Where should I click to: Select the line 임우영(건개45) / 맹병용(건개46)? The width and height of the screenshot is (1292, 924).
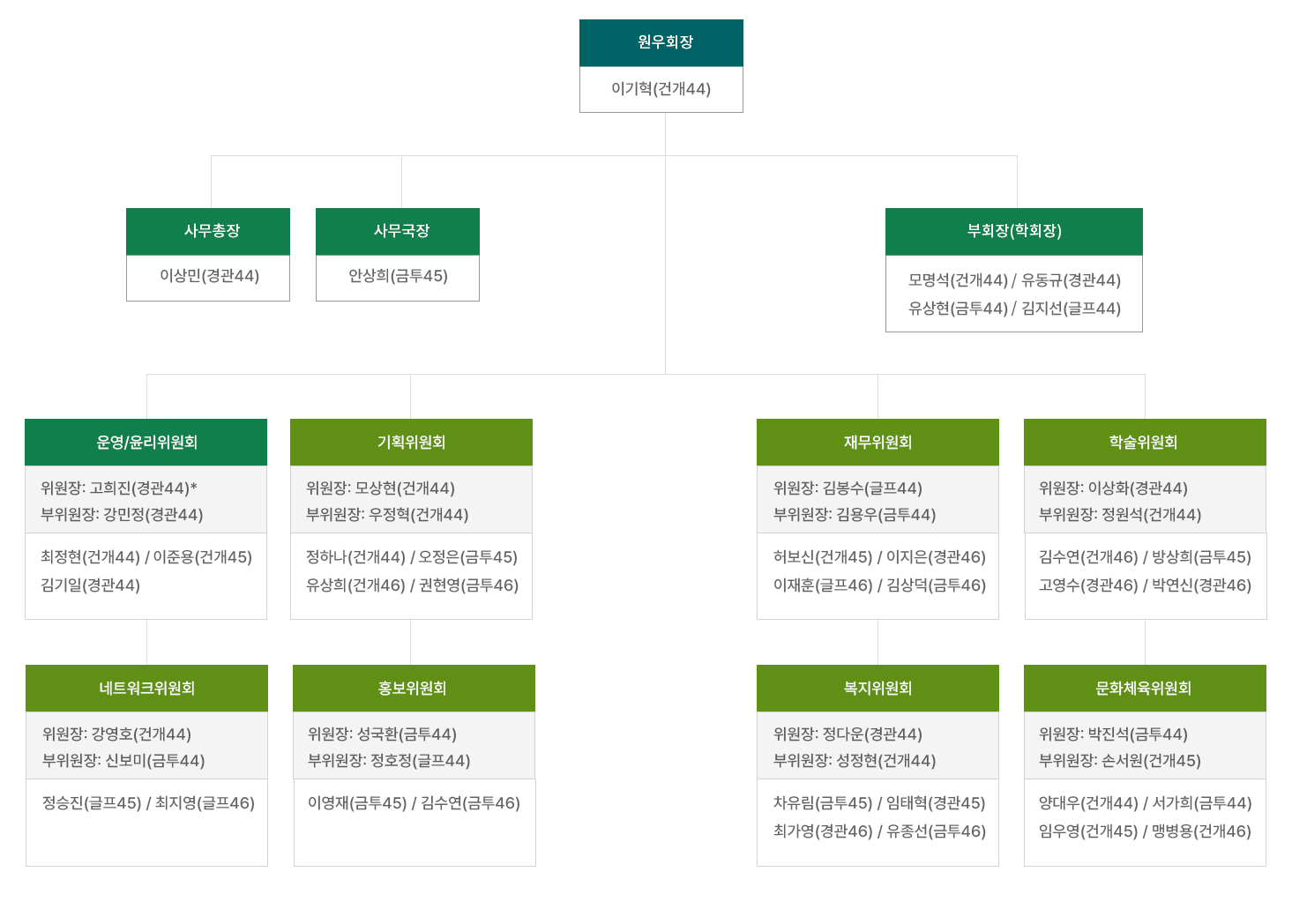pyautogui.click(x=1145, y=831)
